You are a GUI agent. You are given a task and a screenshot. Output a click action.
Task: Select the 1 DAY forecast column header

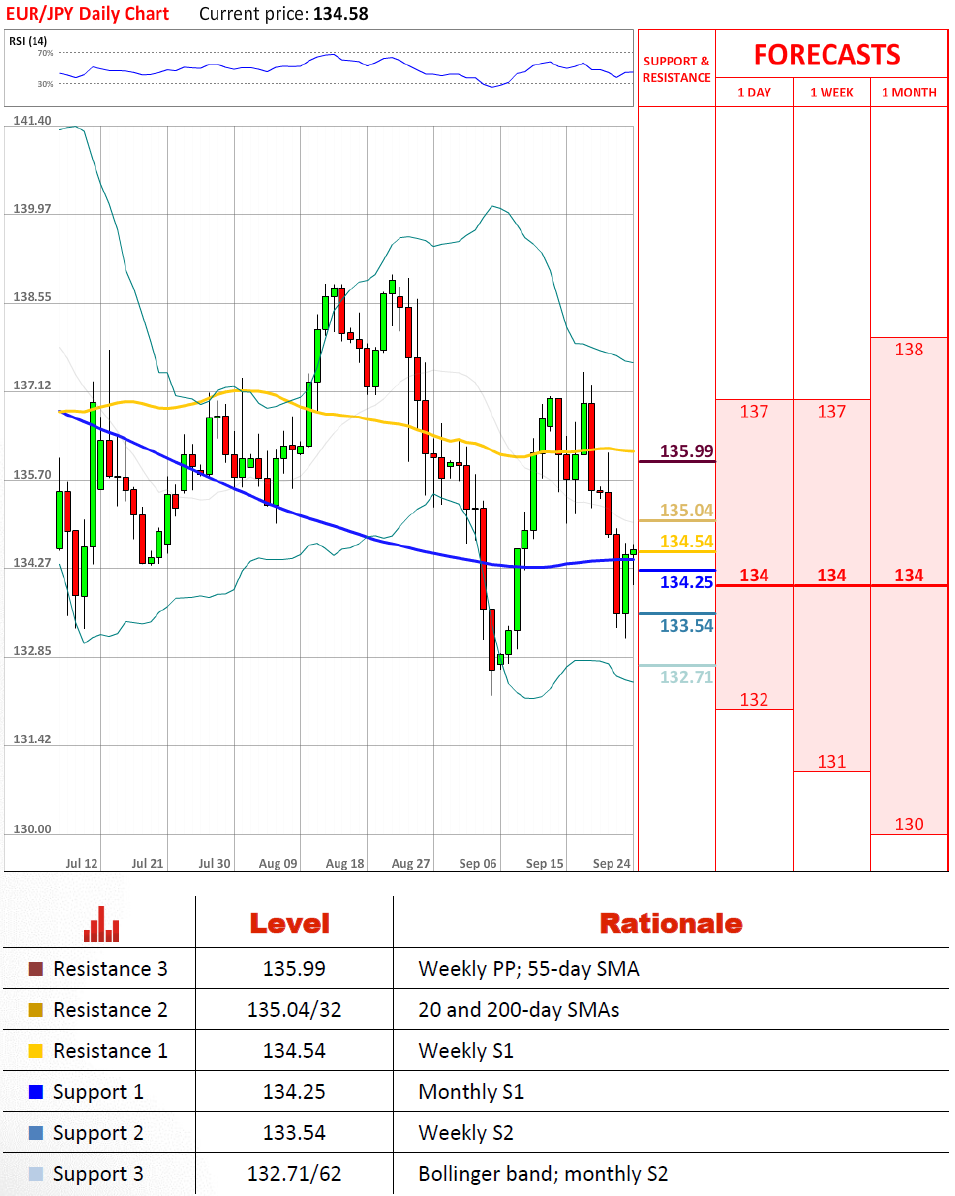tap(754, 92)
